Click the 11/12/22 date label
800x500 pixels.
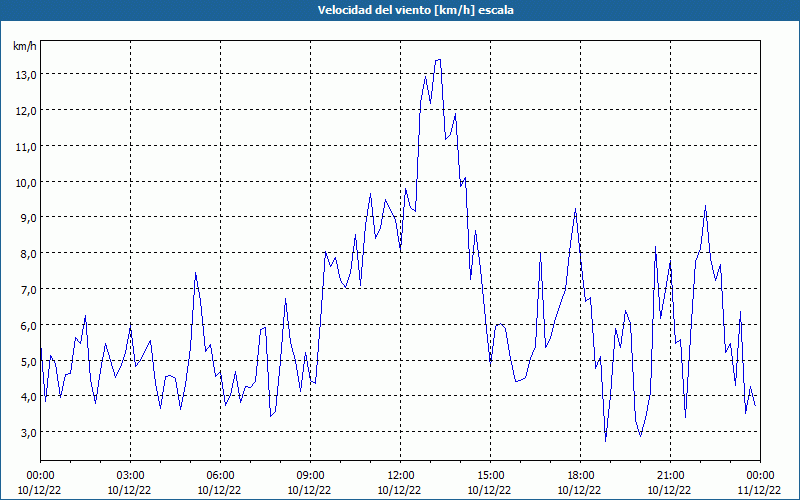coord(760,490)
